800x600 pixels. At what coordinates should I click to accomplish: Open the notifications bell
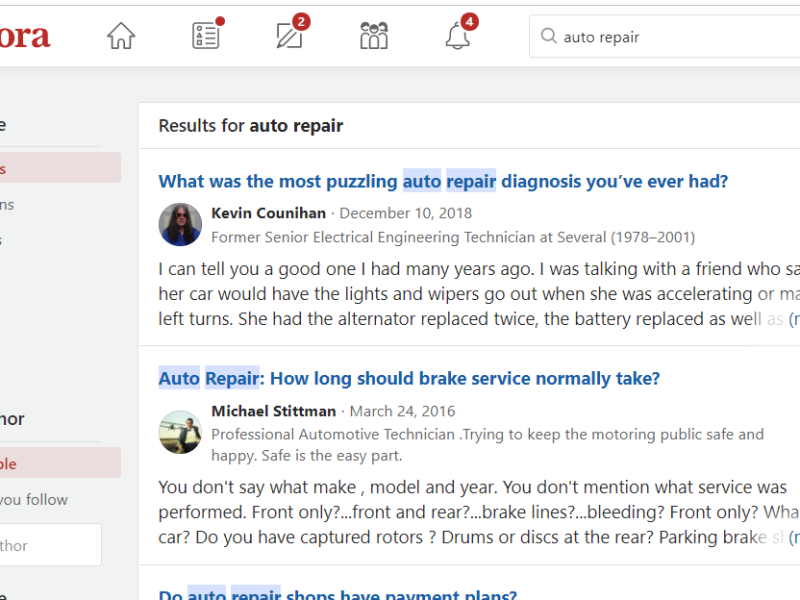(x=458, y=36)
